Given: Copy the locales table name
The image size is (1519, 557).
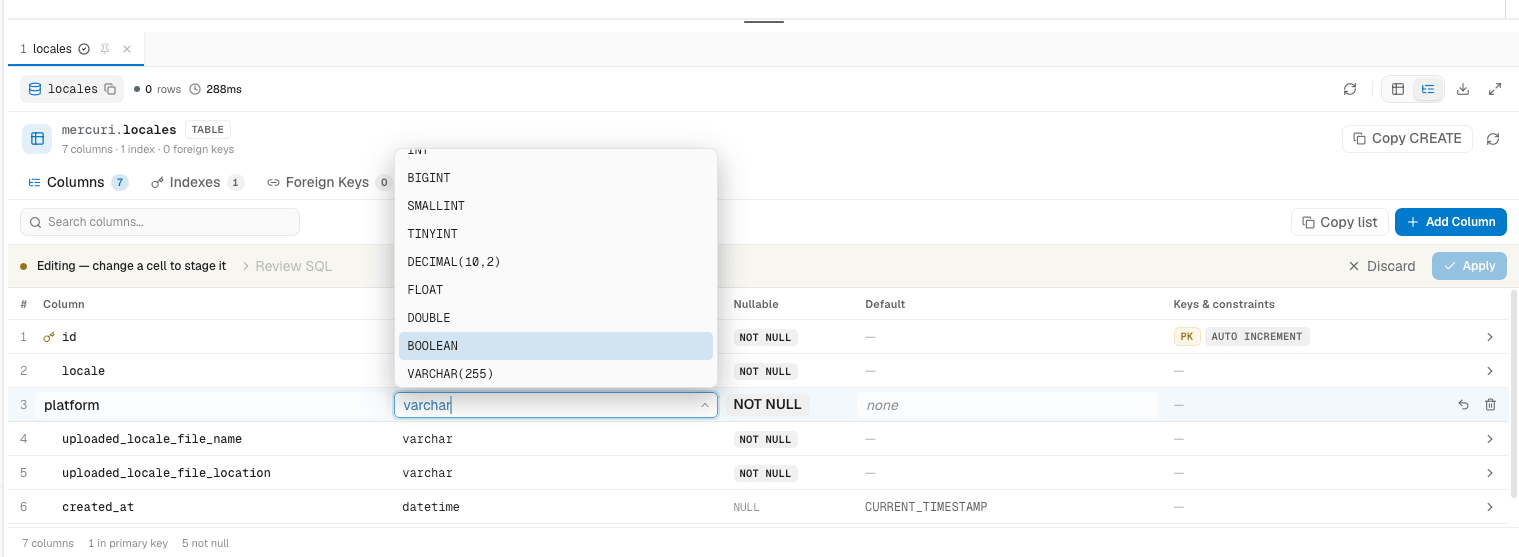Looking at the screenshot, I should tap(110, 89).
